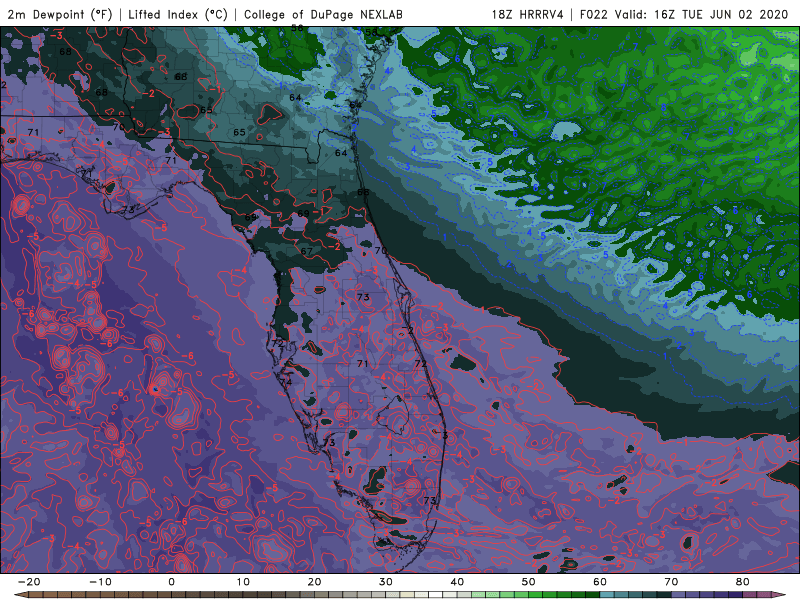Click the 40 label on the color scale
Viewport: 800px width, 600px height.
[457, 582]
